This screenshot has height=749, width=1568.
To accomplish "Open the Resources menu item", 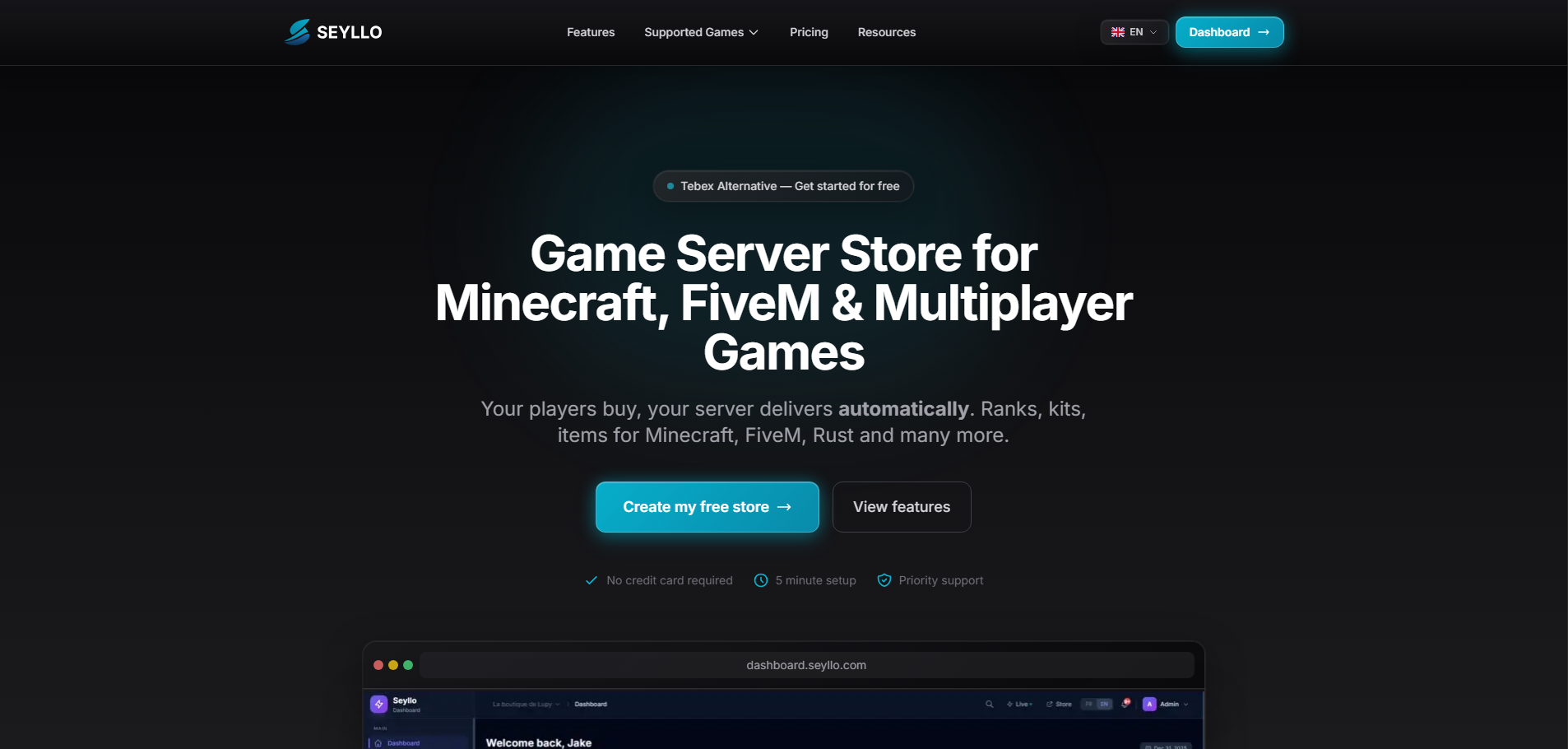I will pyautogui.click(x=887, y=32).
